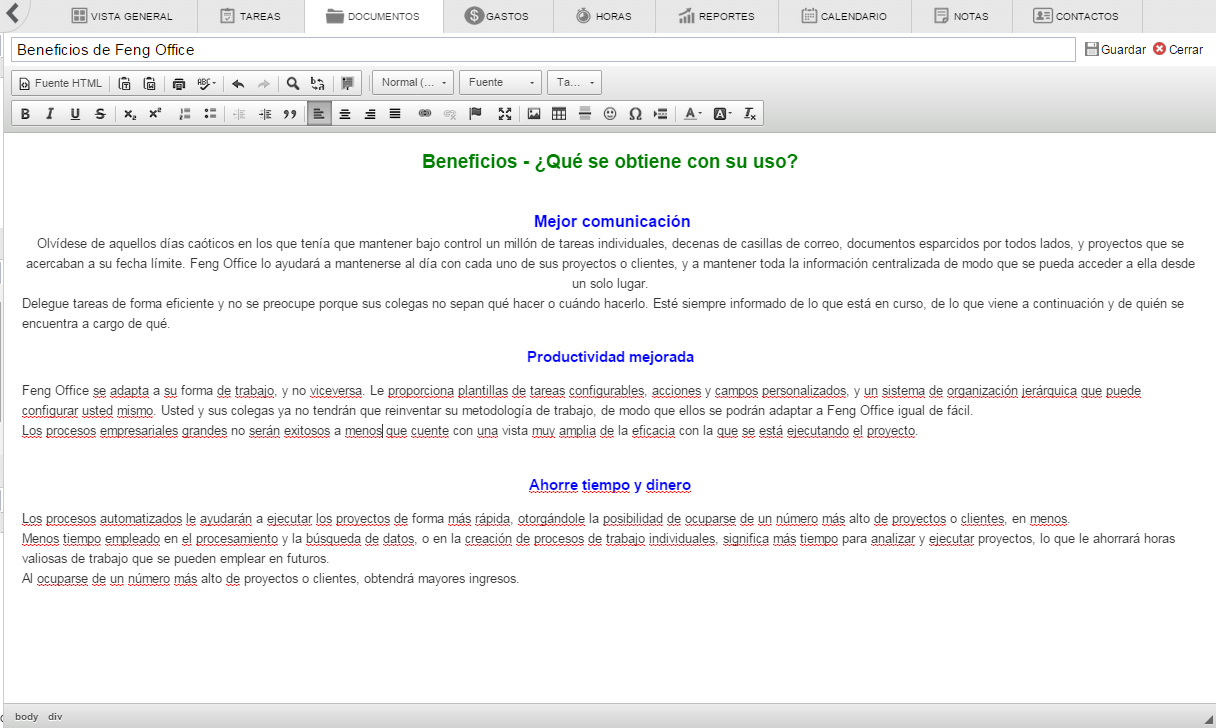Open the find (magnifier) tool

click(x=293, y=84)
